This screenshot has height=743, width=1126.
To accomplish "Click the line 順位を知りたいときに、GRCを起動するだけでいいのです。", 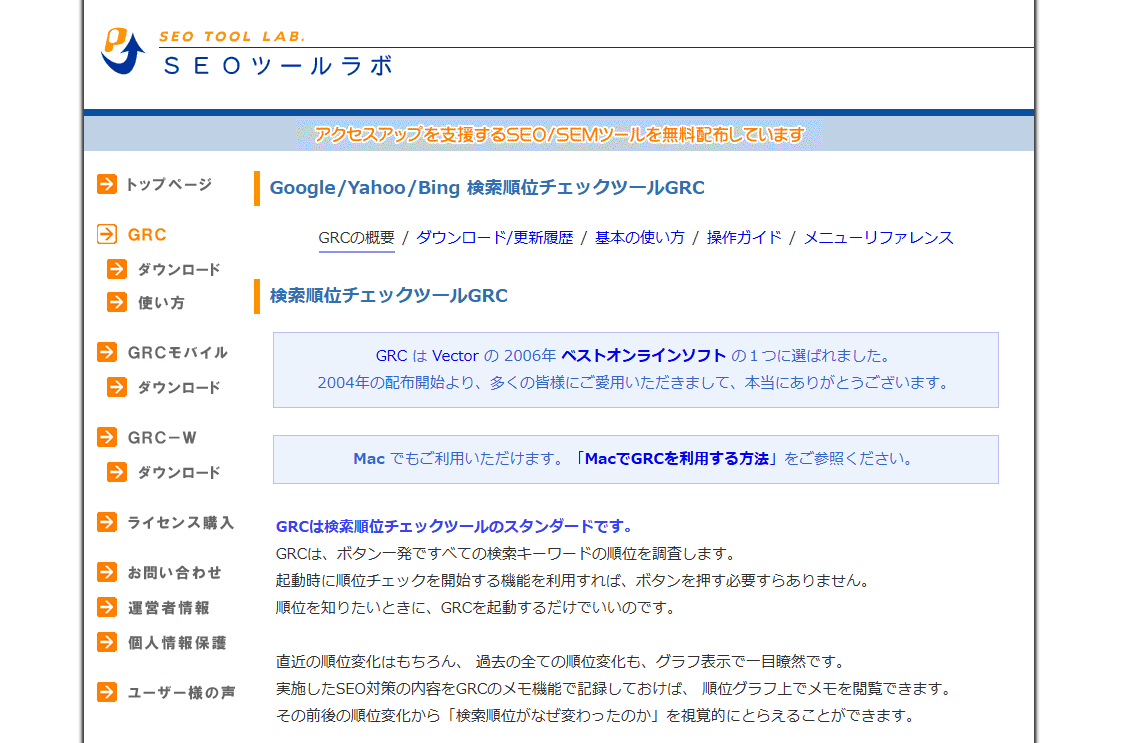I will 477,607.
